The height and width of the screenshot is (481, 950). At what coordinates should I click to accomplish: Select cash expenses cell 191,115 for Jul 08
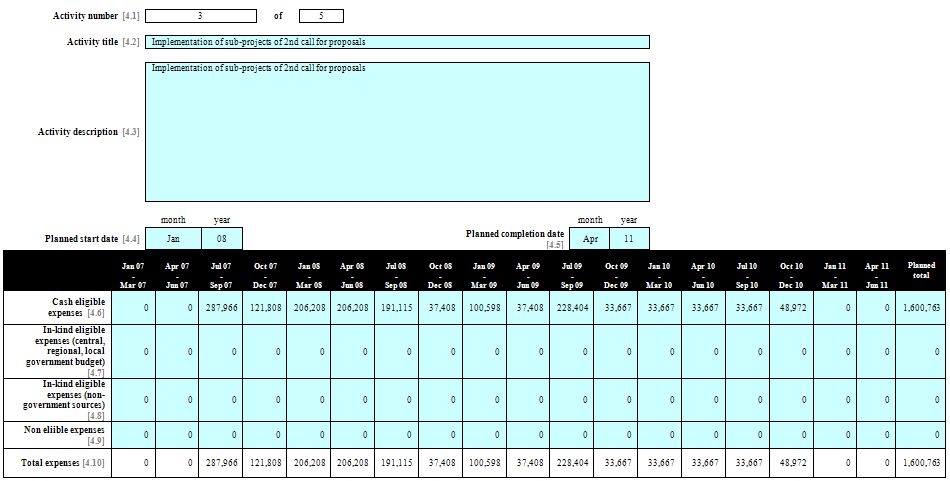click(396, 307)
